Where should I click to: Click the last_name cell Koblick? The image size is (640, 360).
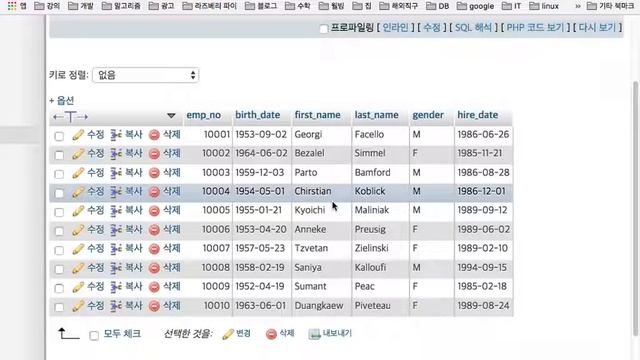[x=370, y=191]
